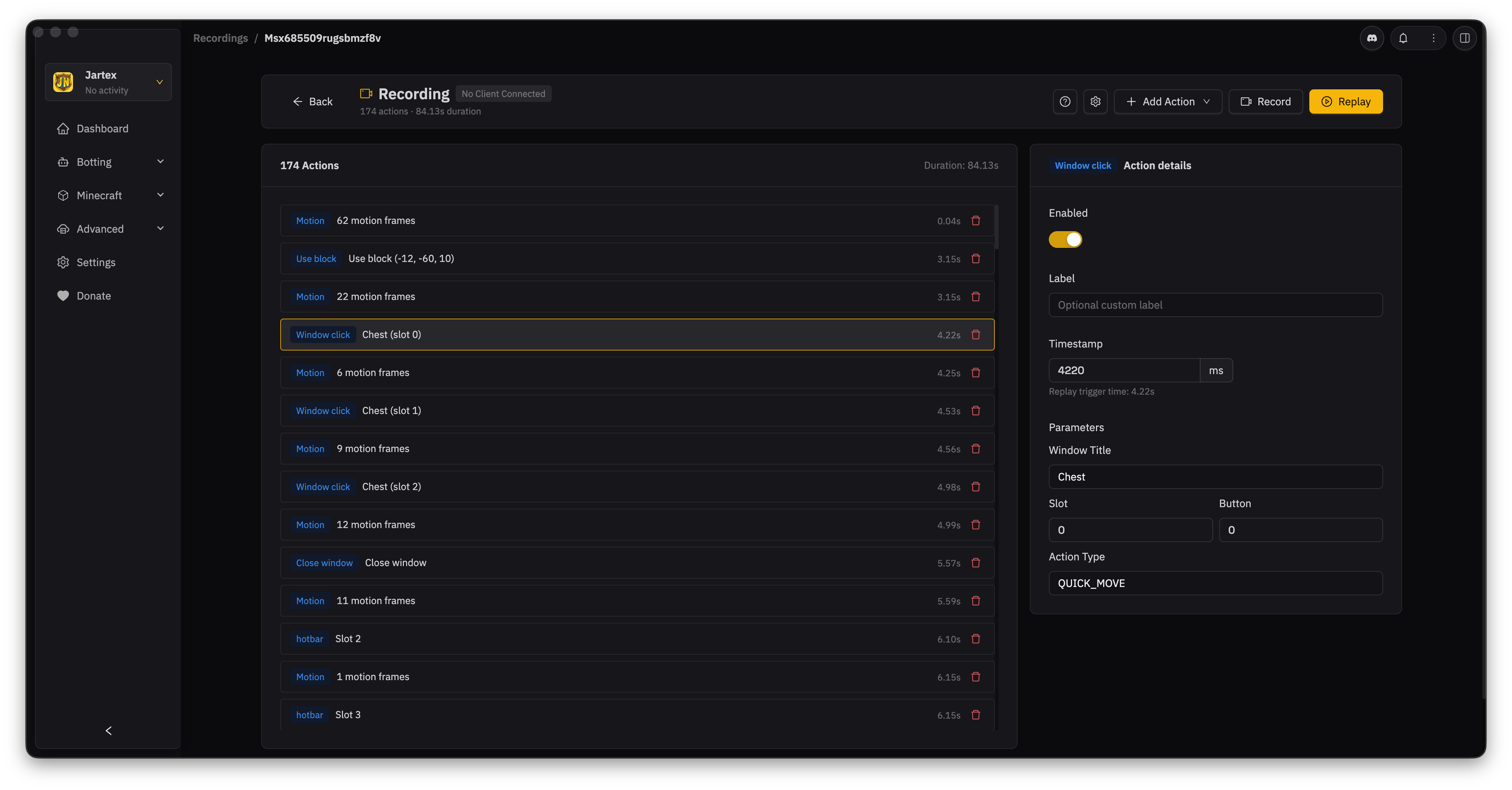Click the Timestamp 4220 input field
1512x790 pixels.
point(1124,370)
